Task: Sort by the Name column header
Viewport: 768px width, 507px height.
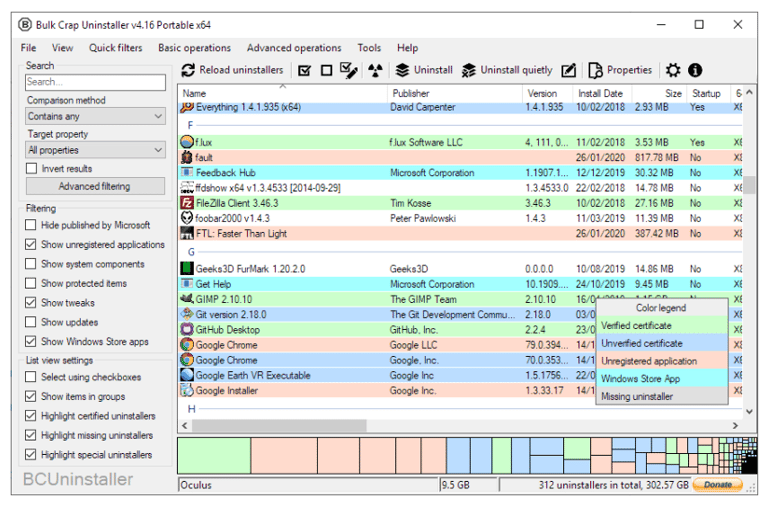Action: 284,93
